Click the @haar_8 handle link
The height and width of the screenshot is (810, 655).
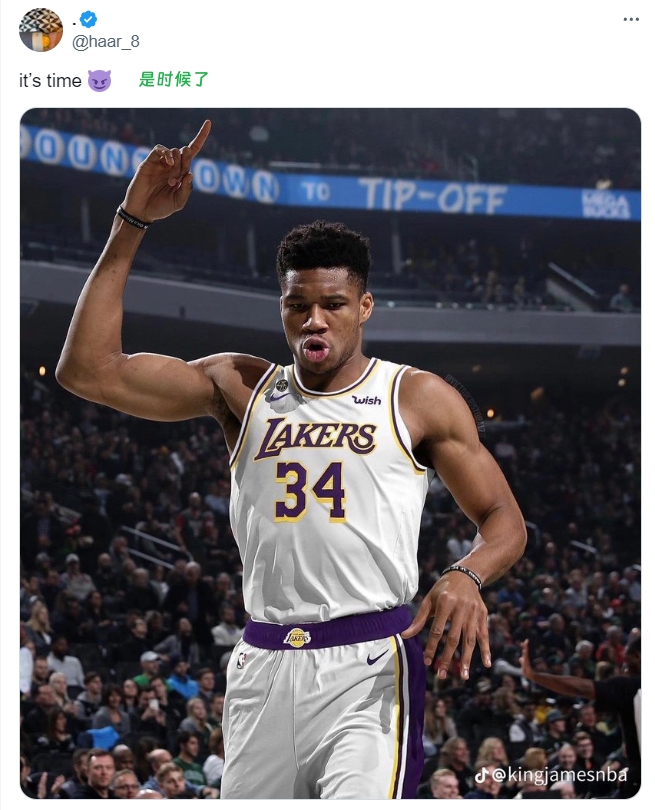pyautogui.click(x=107, y=41)
